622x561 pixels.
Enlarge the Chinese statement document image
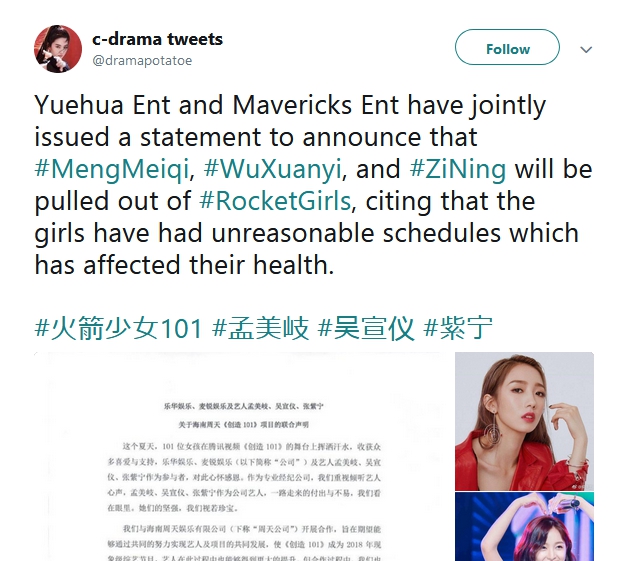click(244, 456)
